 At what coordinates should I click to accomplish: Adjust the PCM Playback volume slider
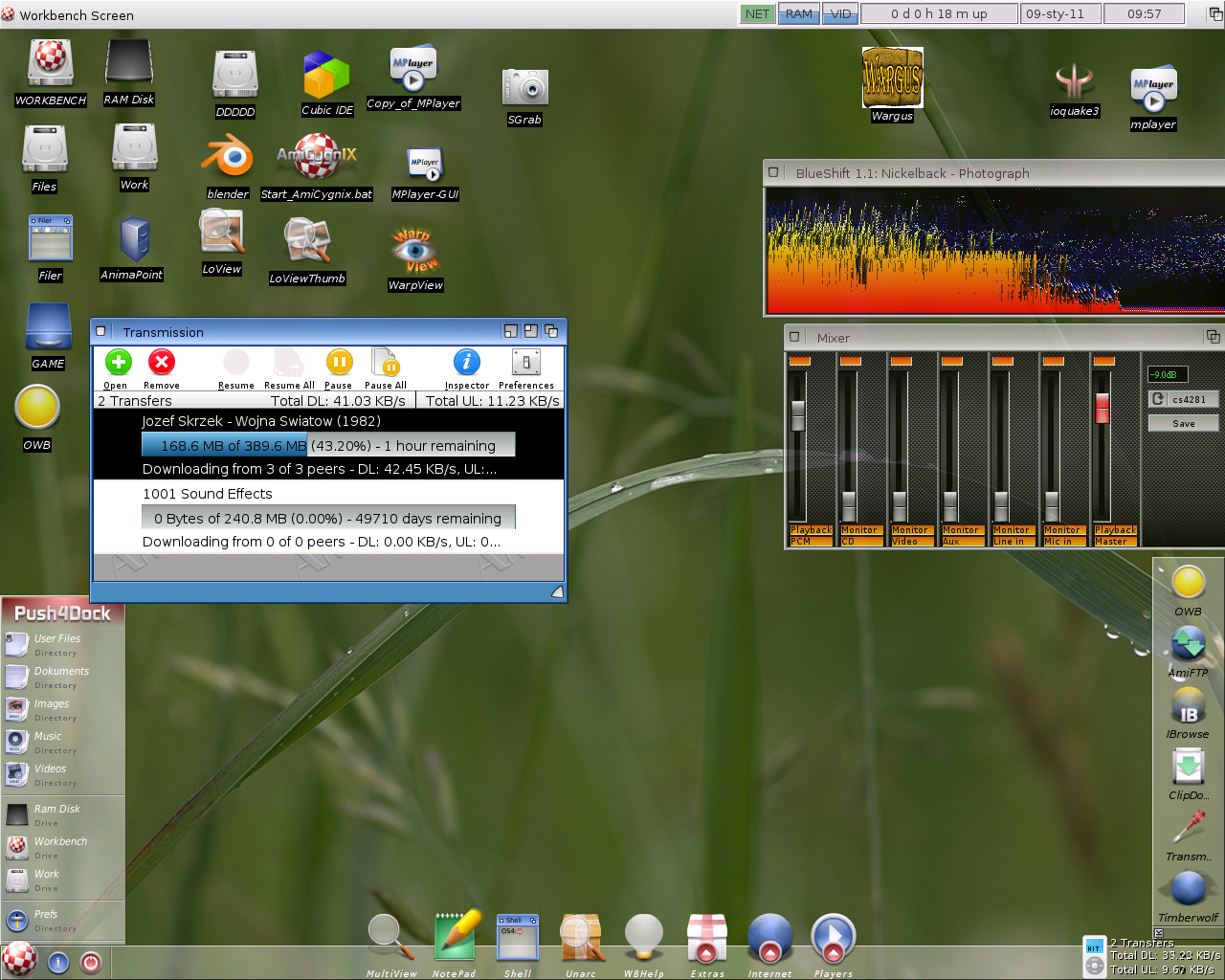pos(798,415)
